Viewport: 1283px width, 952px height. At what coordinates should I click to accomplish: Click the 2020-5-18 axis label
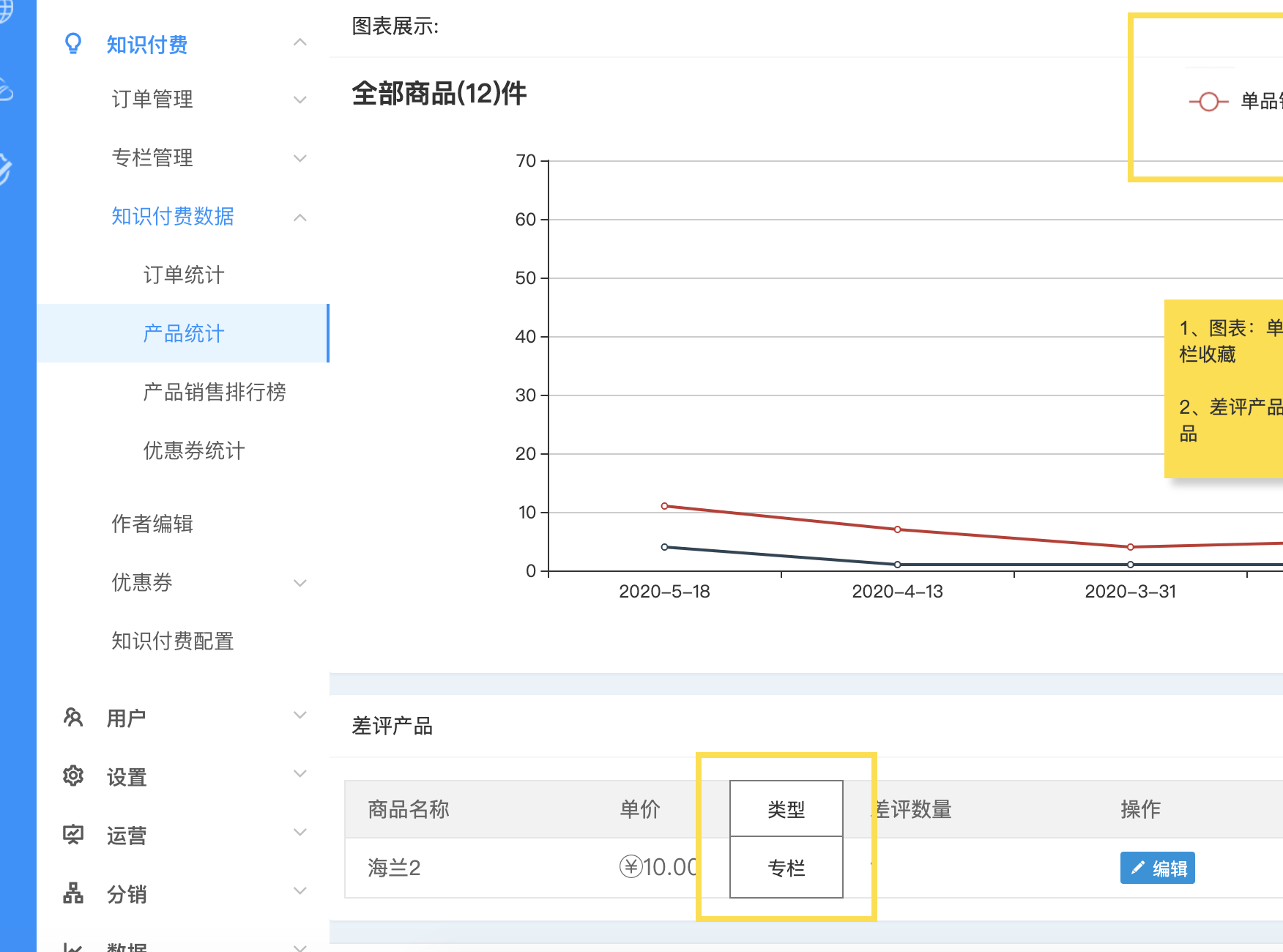pos(664,592)
